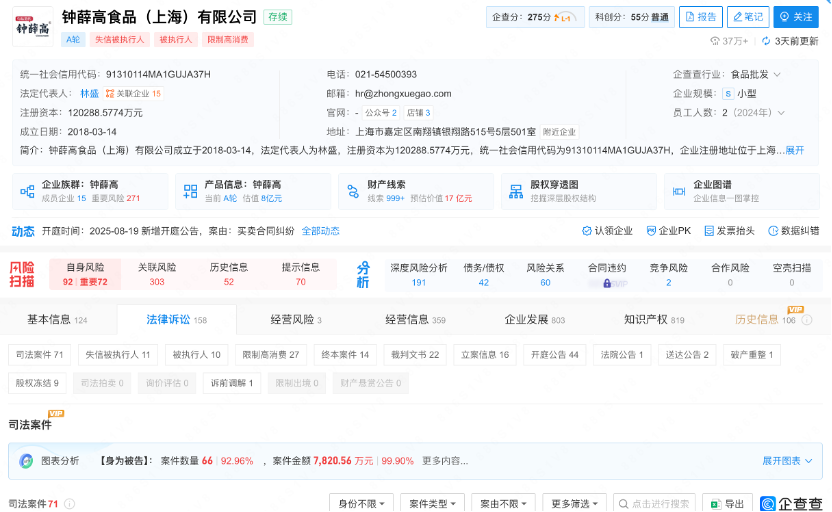The image size is (832, 512).
Task: Click the refresh icon beside 3天前更新
Action: click(766, 41)
